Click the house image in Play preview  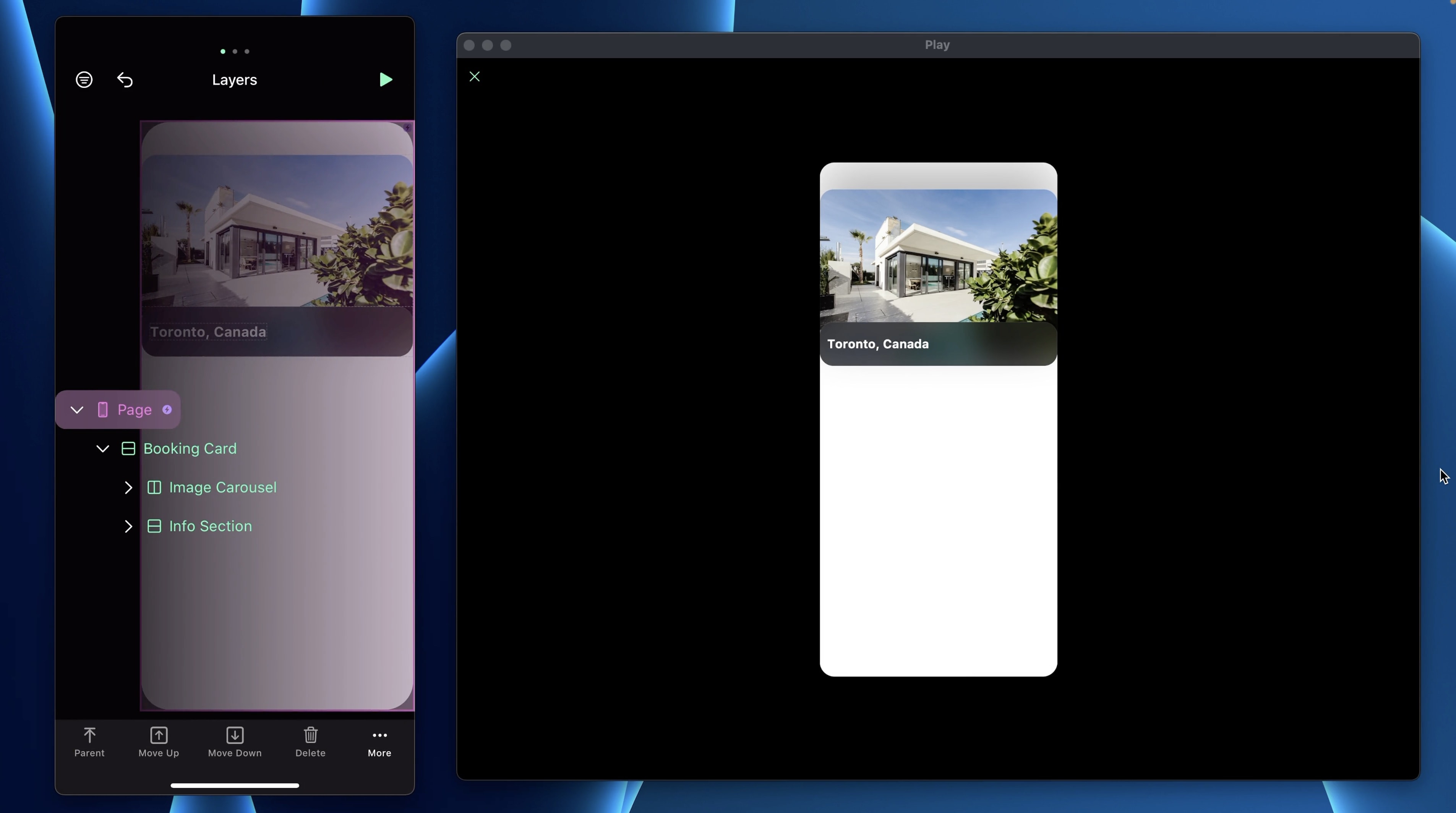click(x=938, y=256)
